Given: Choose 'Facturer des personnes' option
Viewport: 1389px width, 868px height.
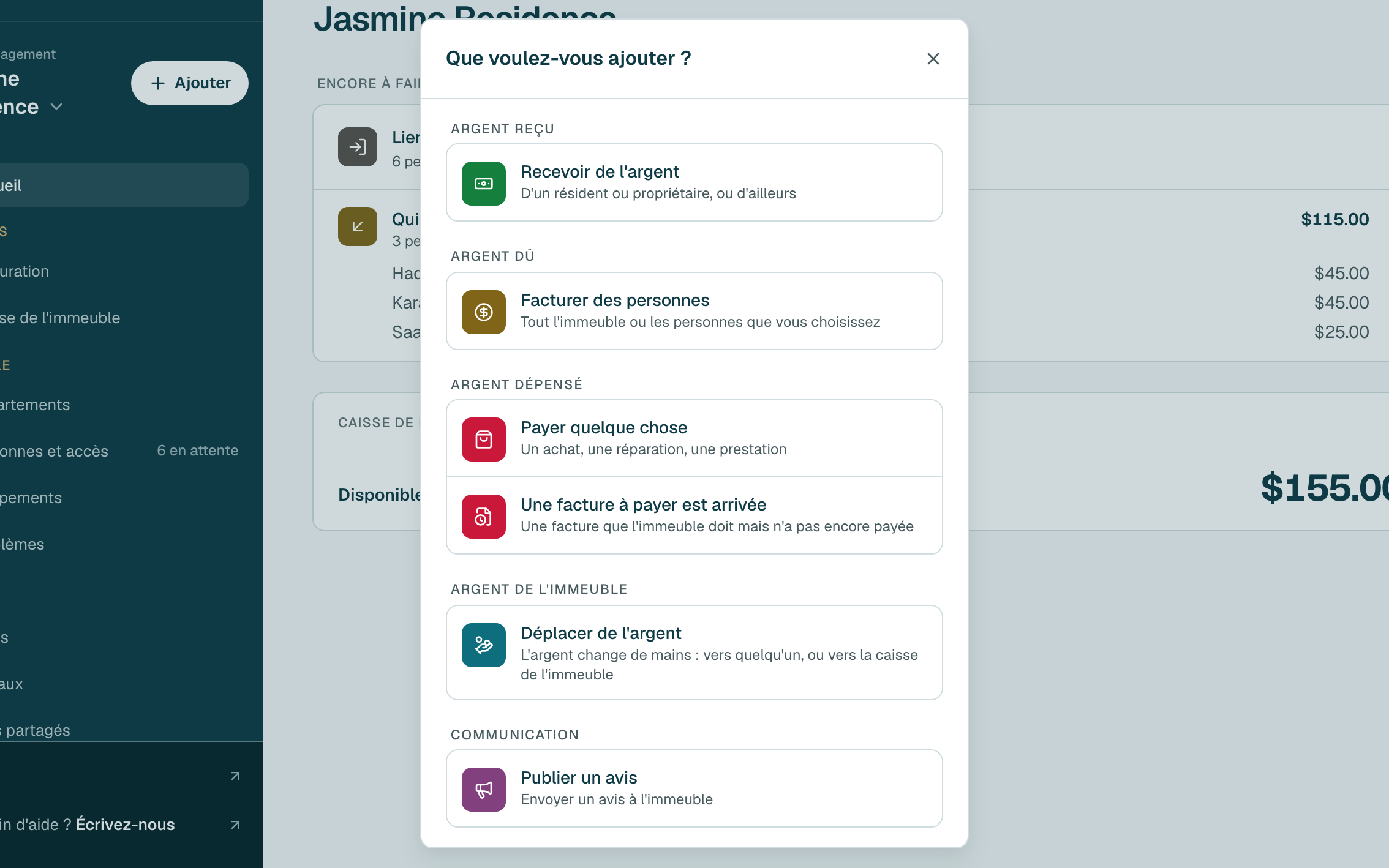Looking at the screenshot, I should click(694, 311).
